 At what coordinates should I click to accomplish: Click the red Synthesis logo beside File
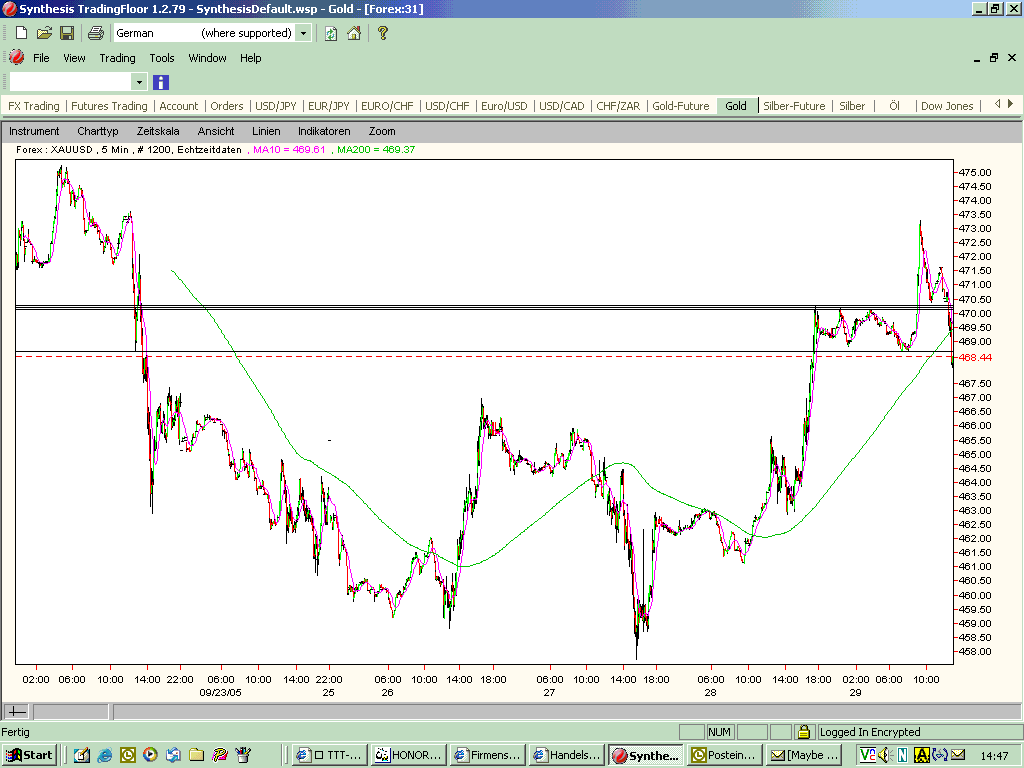17,57
